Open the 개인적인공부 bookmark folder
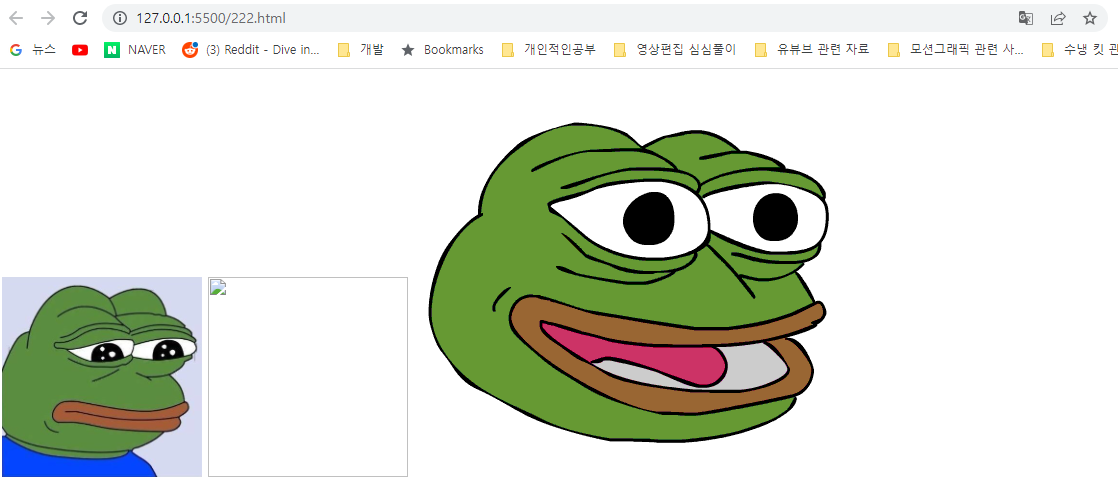This screenshot has width=1118, height=500. click(x=548, y=49)
